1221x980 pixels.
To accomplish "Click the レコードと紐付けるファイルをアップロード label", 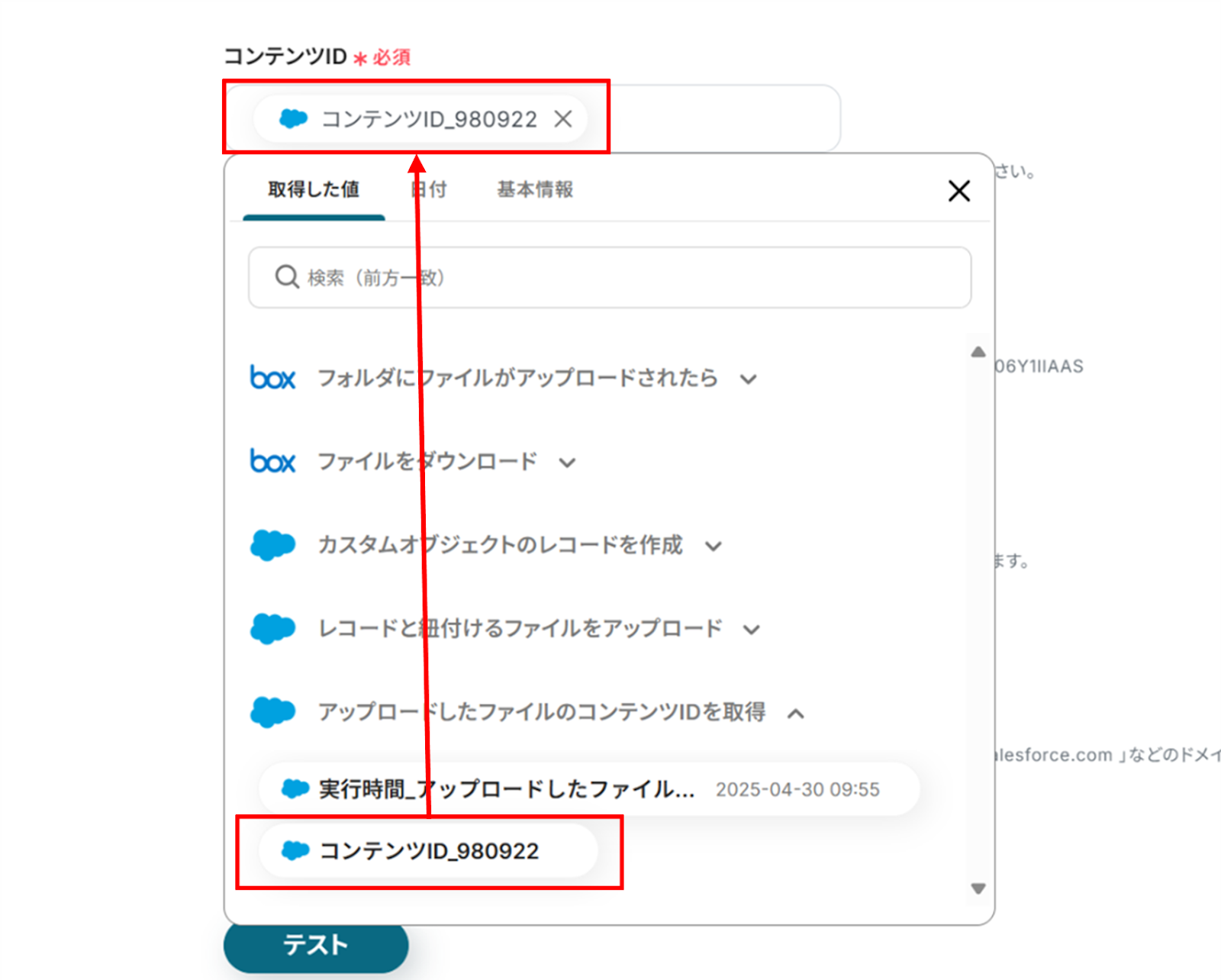I will pyautogui.click(x=520, y=628).
